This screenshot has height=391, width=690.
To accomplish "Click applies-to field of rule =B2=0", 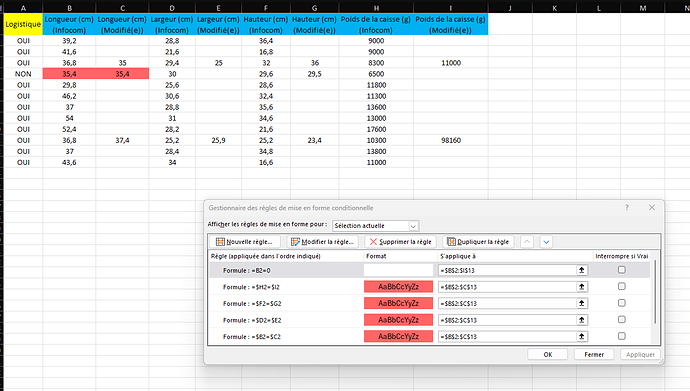I will pyautogui.click(x=507, y=270).
